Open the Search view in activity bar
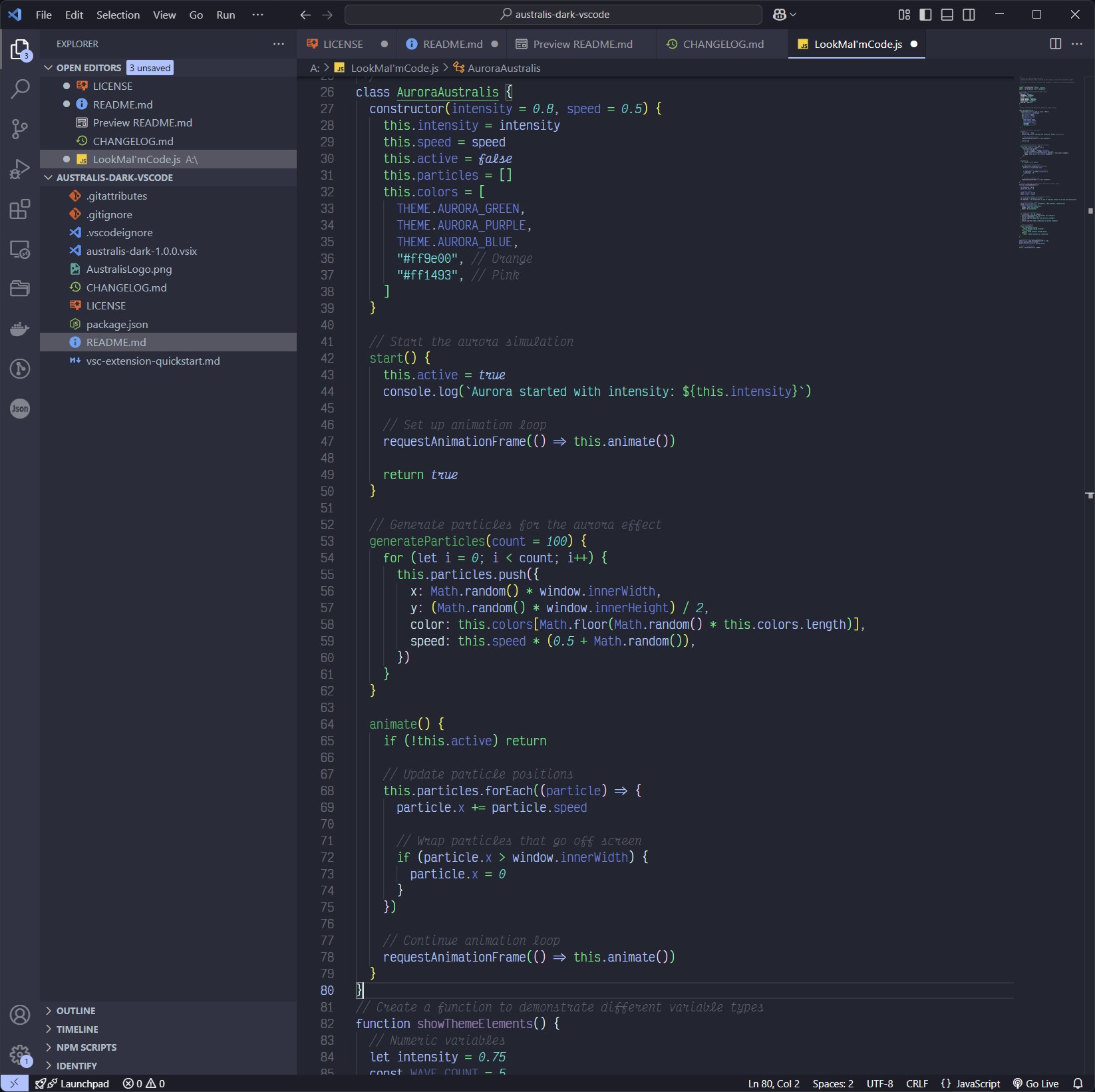Screen dimensions: 1095x1092 (x=20, y=89)
